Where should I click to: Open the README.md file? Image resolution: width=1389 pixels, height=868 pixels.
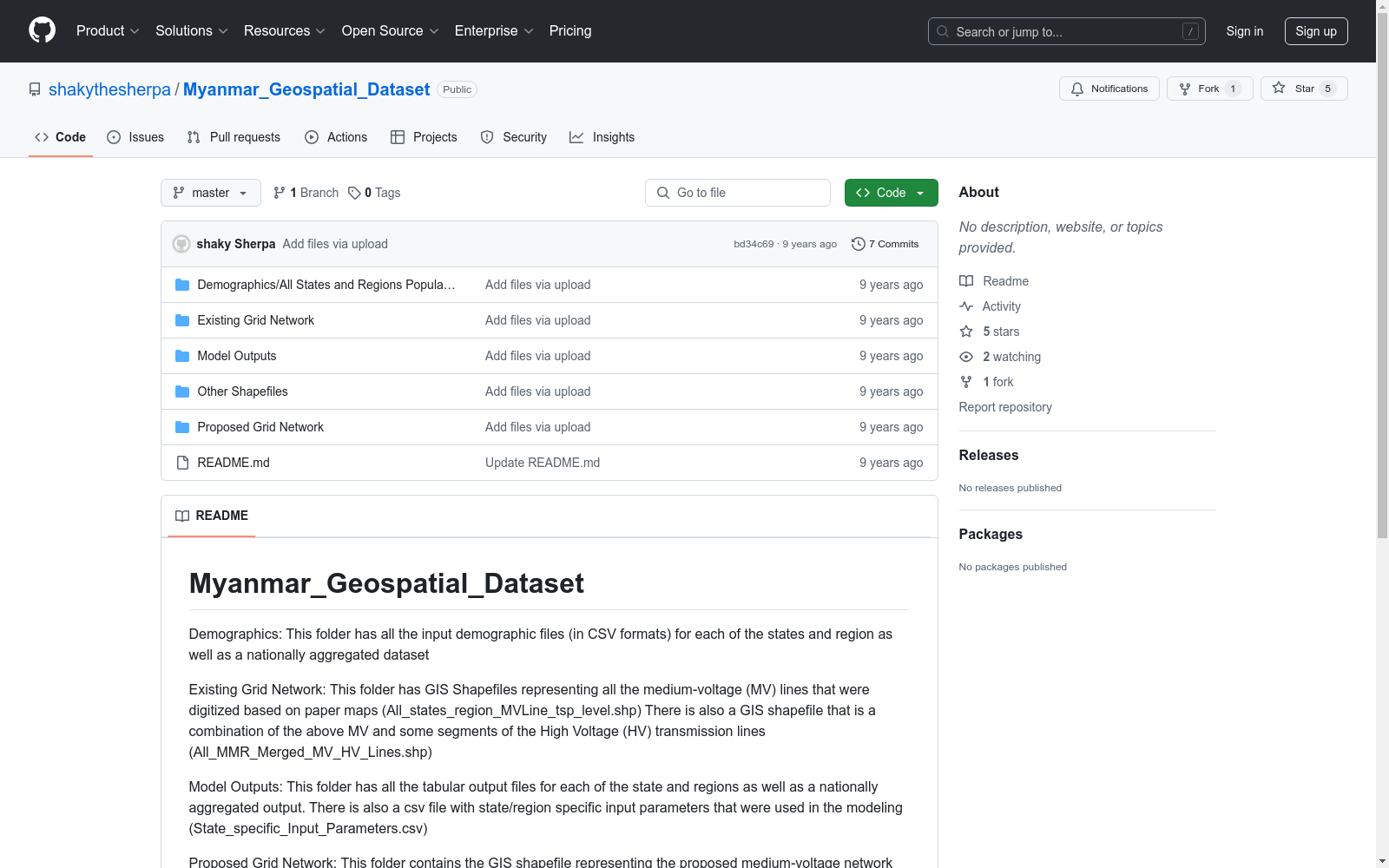coord(234,463)
